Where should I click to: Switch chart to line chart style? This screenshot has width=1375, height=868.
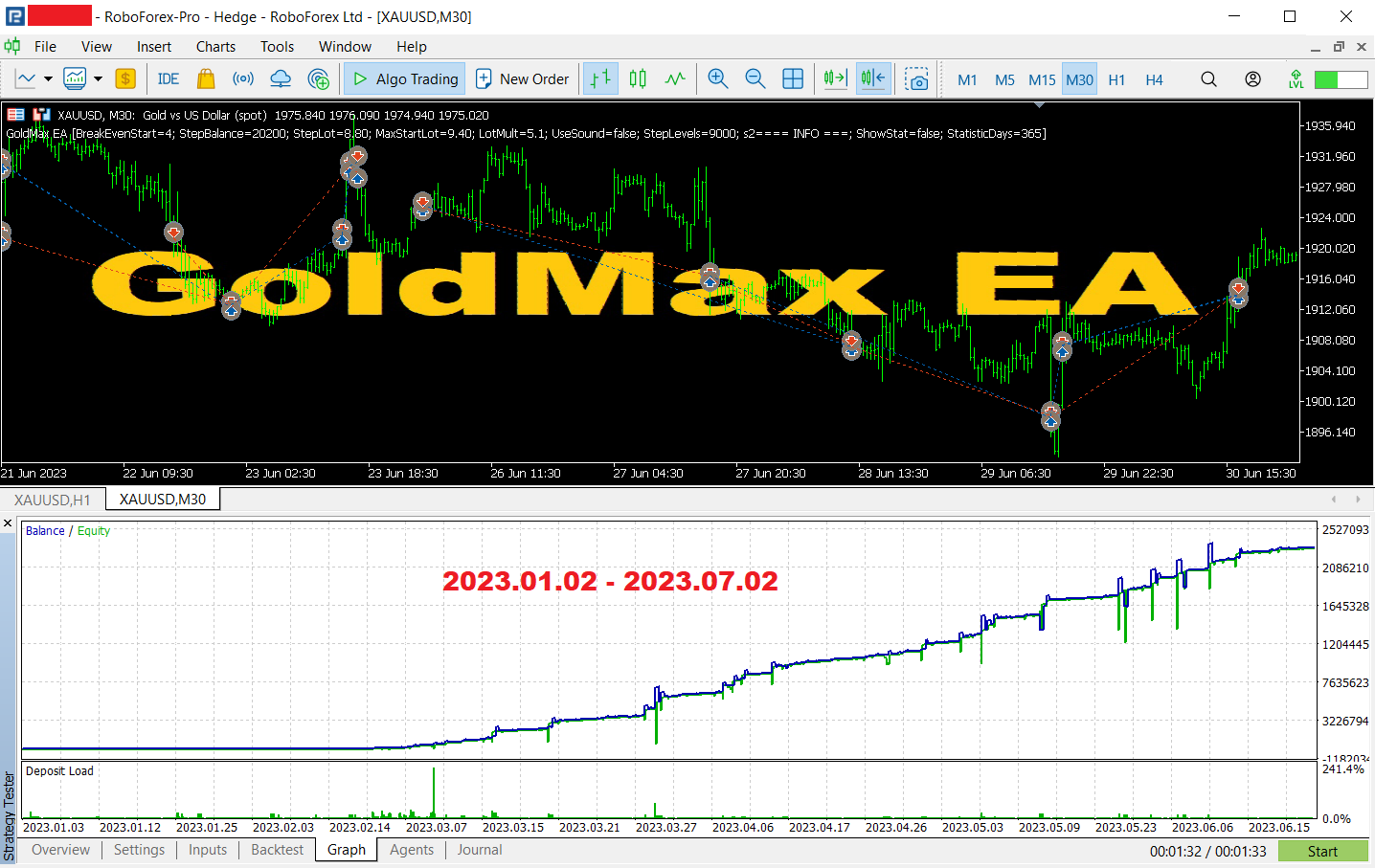(676, 79)
